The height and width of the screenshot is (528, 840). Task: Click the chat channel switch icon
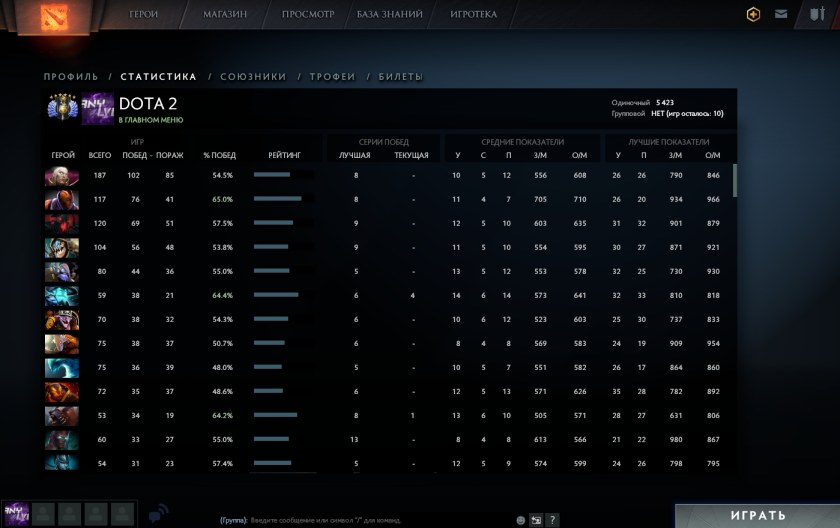[x=536, y=520]
